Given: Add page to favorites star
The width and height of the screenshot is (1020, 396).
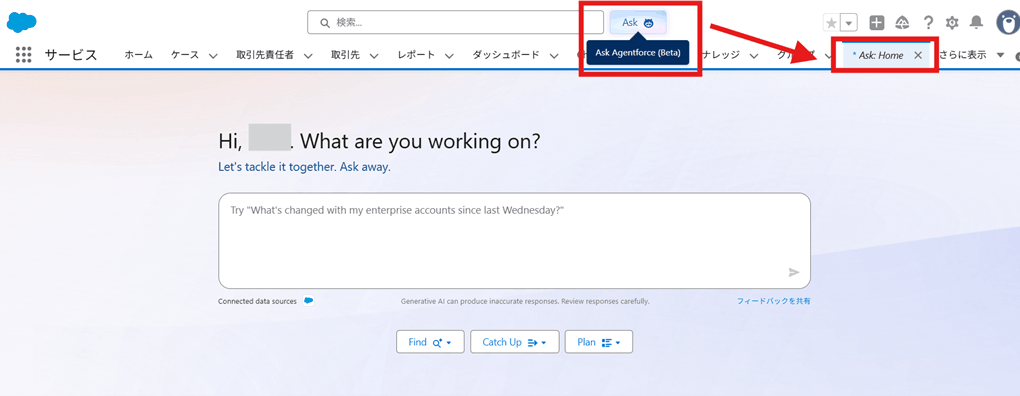Looking at the screenshot, I should (x=831, y=23).
